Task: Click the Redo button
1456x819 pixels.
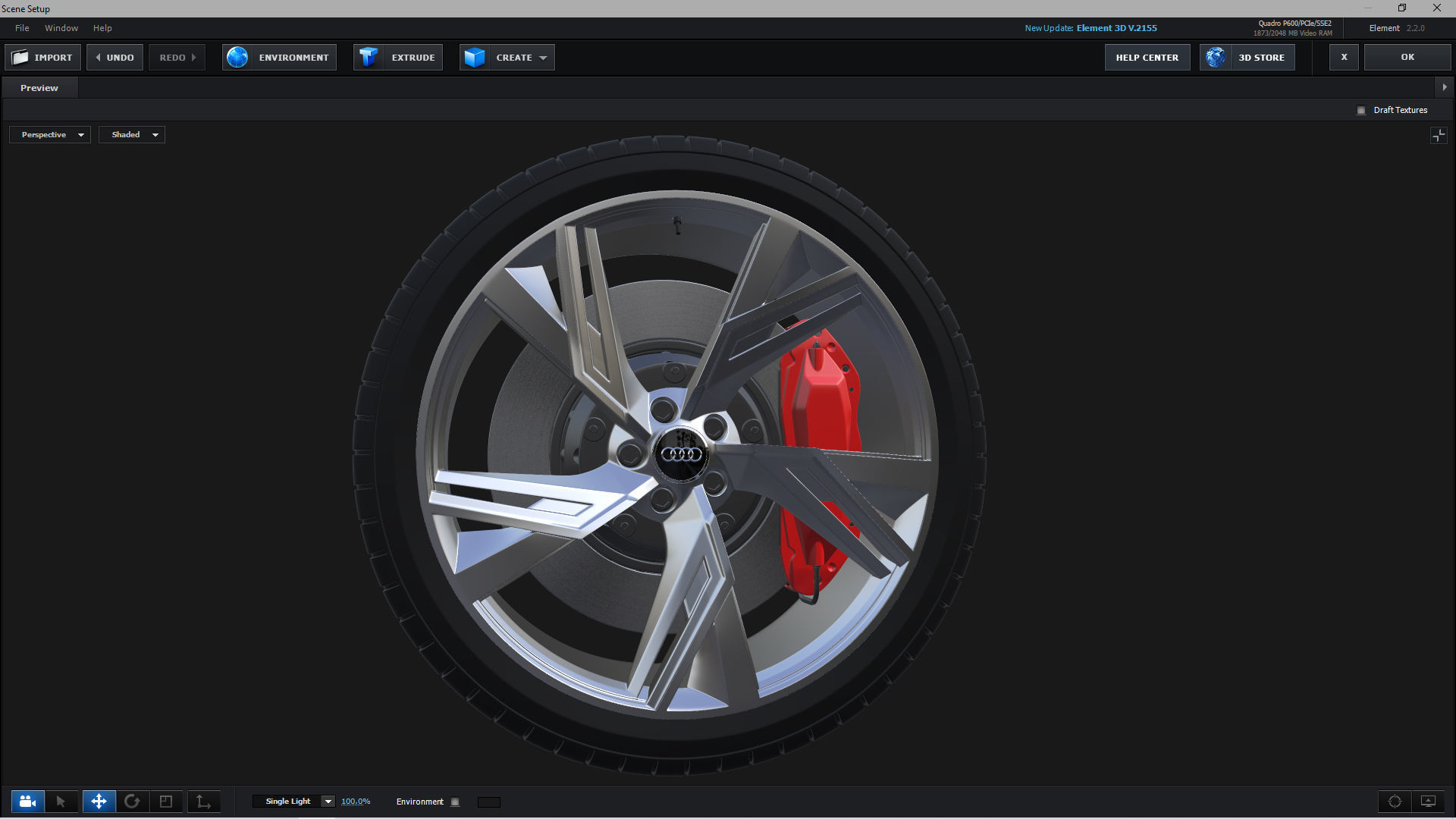Action: pyautogui.click(x=177, y=58)
